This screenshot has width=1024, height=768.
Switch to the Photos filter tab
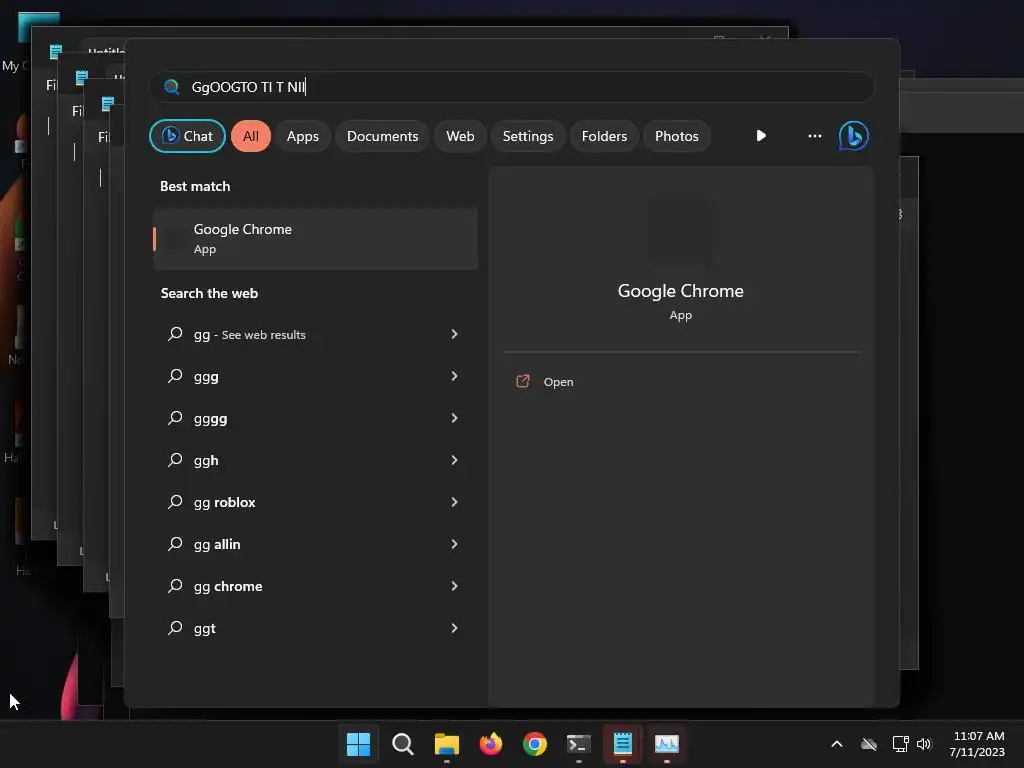point(677,136)
